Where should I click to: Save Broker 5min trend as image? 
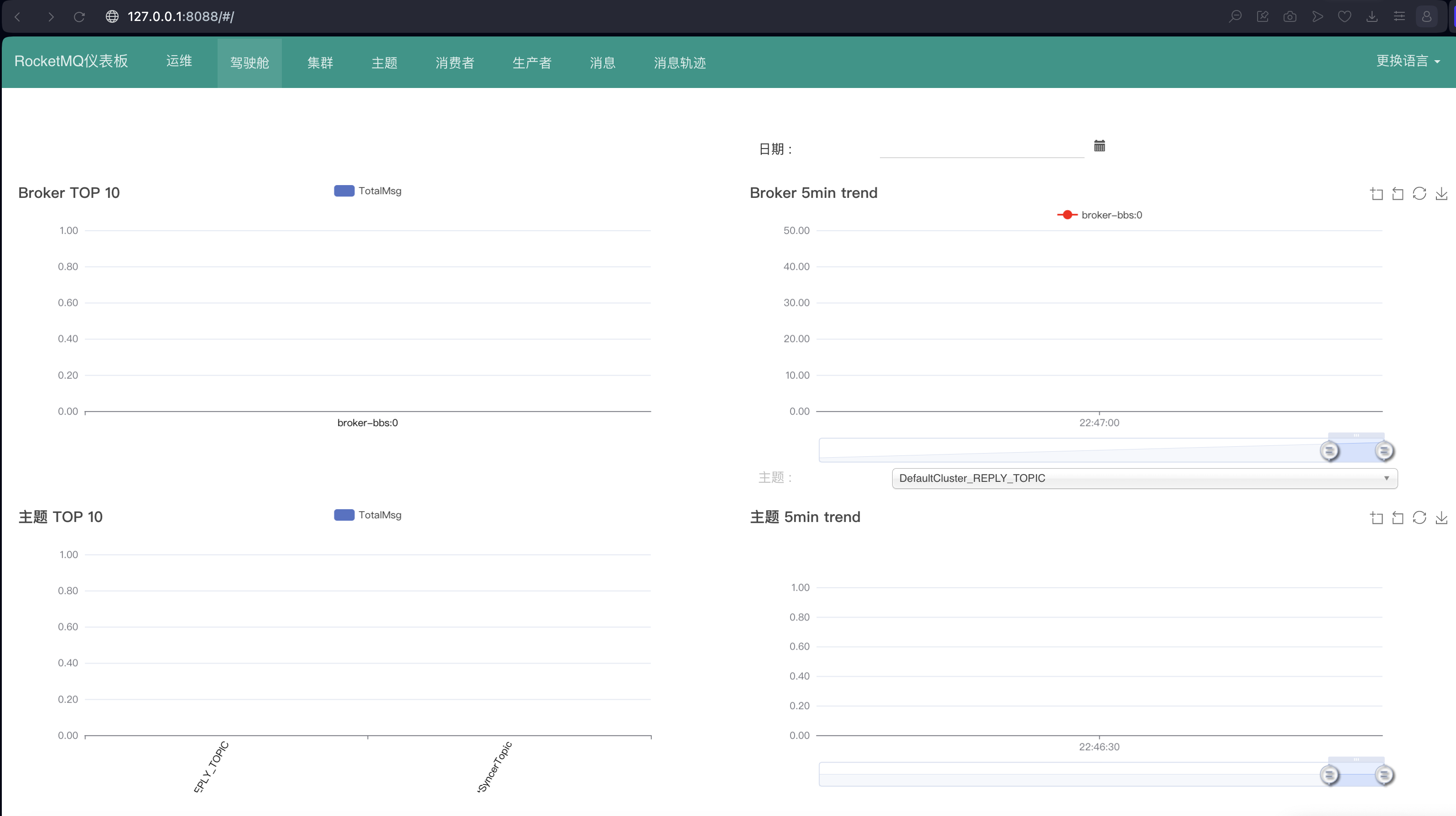(1441, 194)
